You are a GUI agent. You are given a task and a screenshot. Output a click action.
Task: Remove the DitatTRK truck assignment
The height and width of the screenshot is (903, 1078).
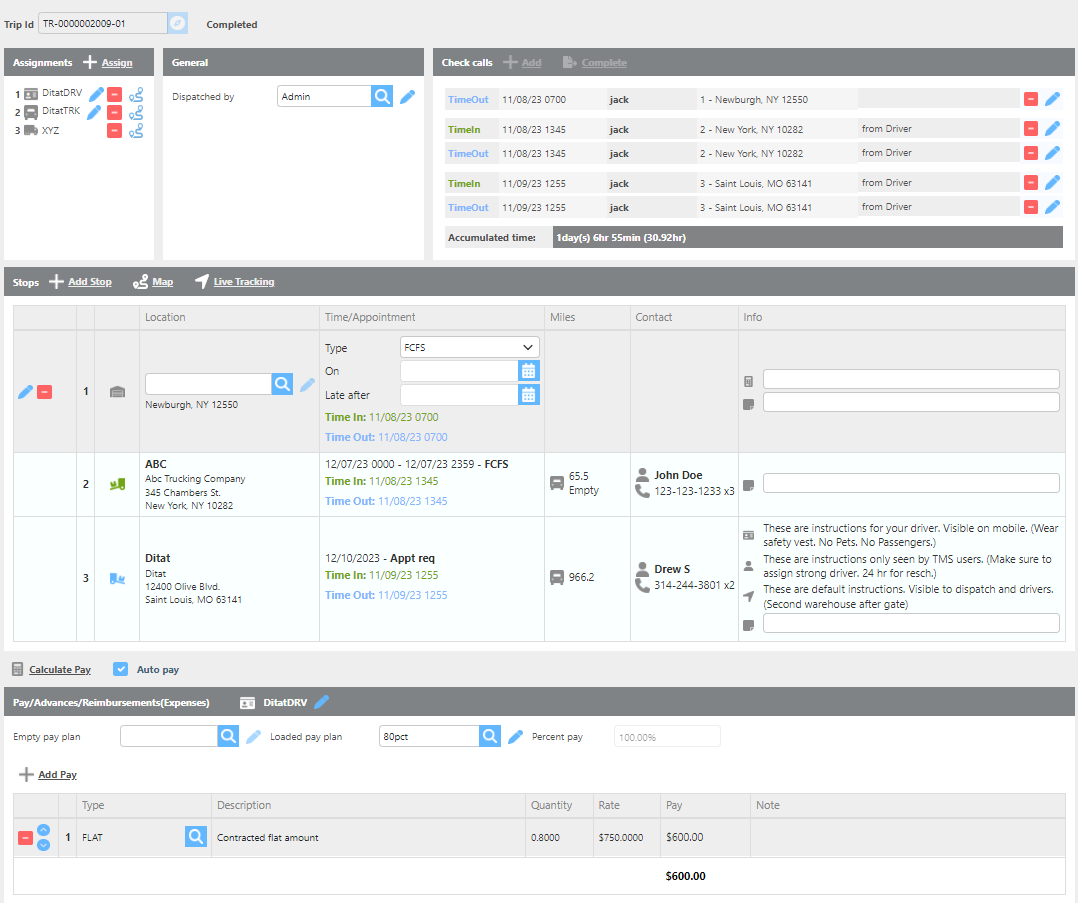[114, 112]
